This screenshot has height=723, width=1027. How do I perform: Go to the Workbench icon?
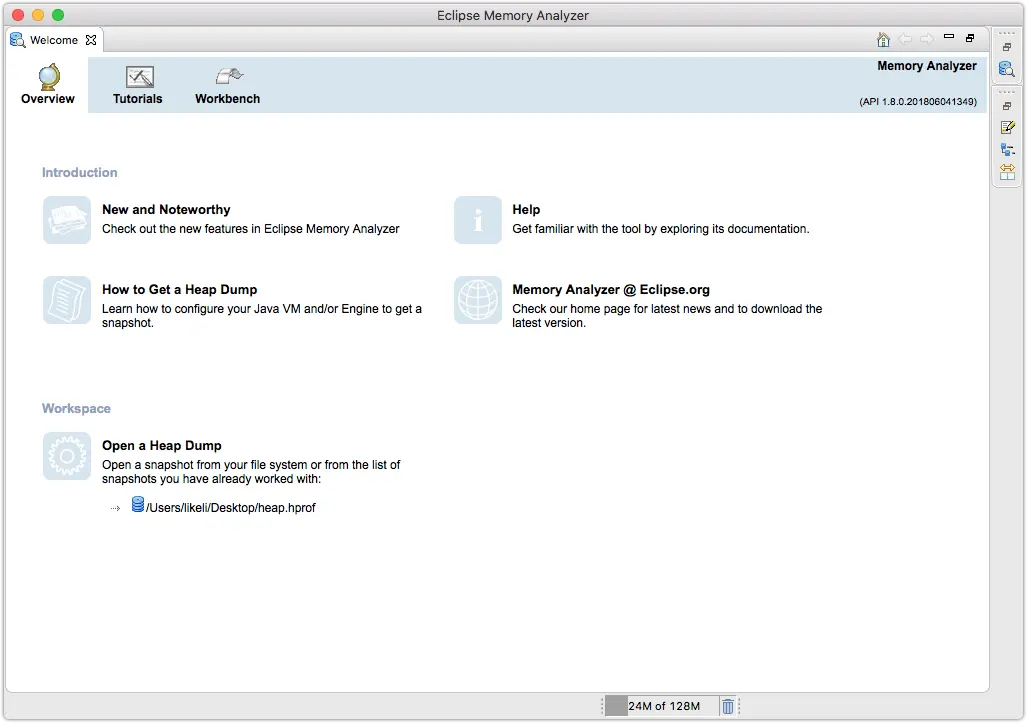click(x=229, y=77)
